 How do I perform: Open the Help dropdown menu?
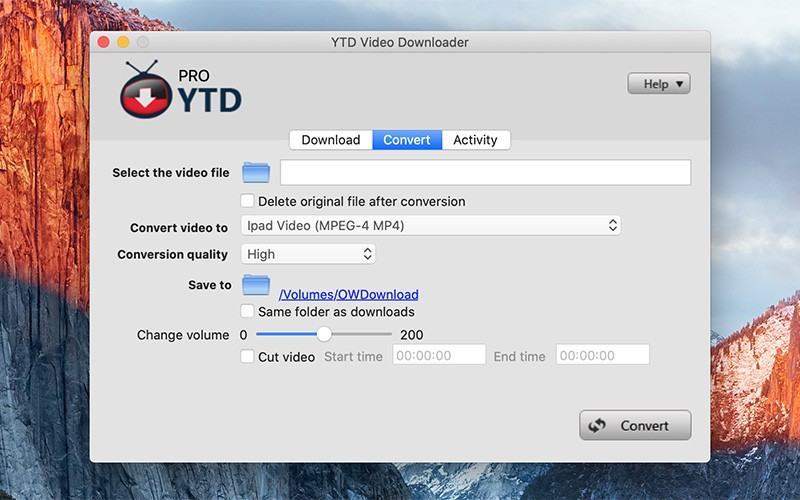pos(659,84)
